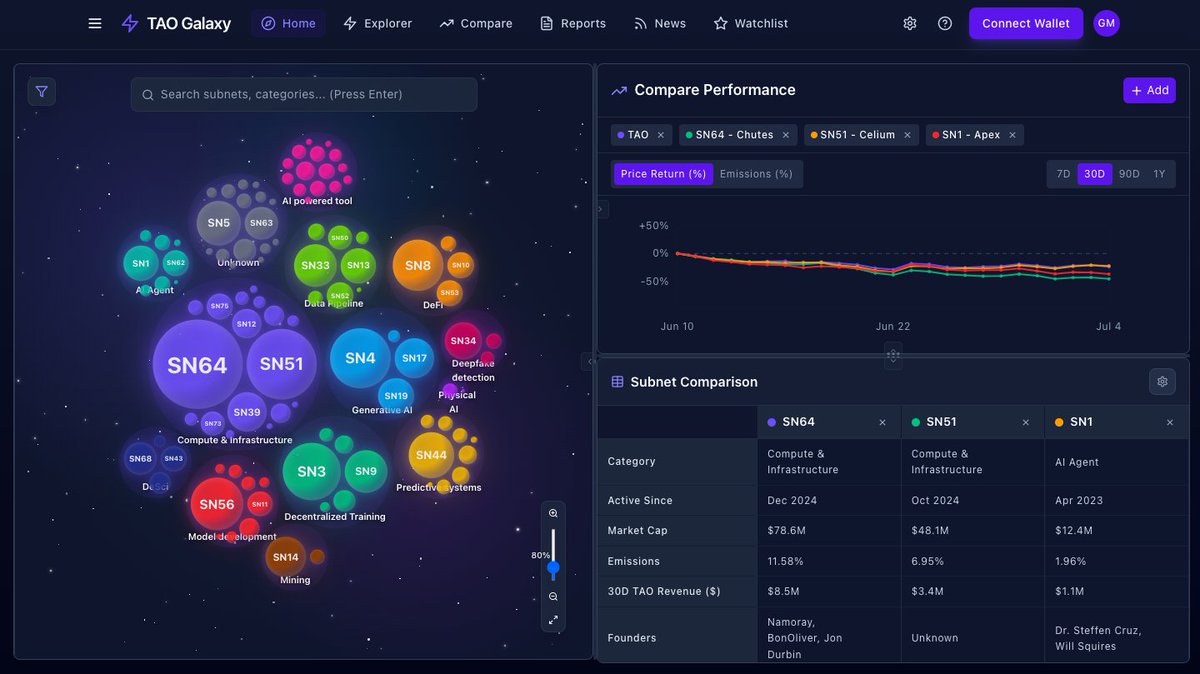This screenshot has width=1200, height=674.
Task: Remove SN64 column from table
Action: [x=882, y=423]
